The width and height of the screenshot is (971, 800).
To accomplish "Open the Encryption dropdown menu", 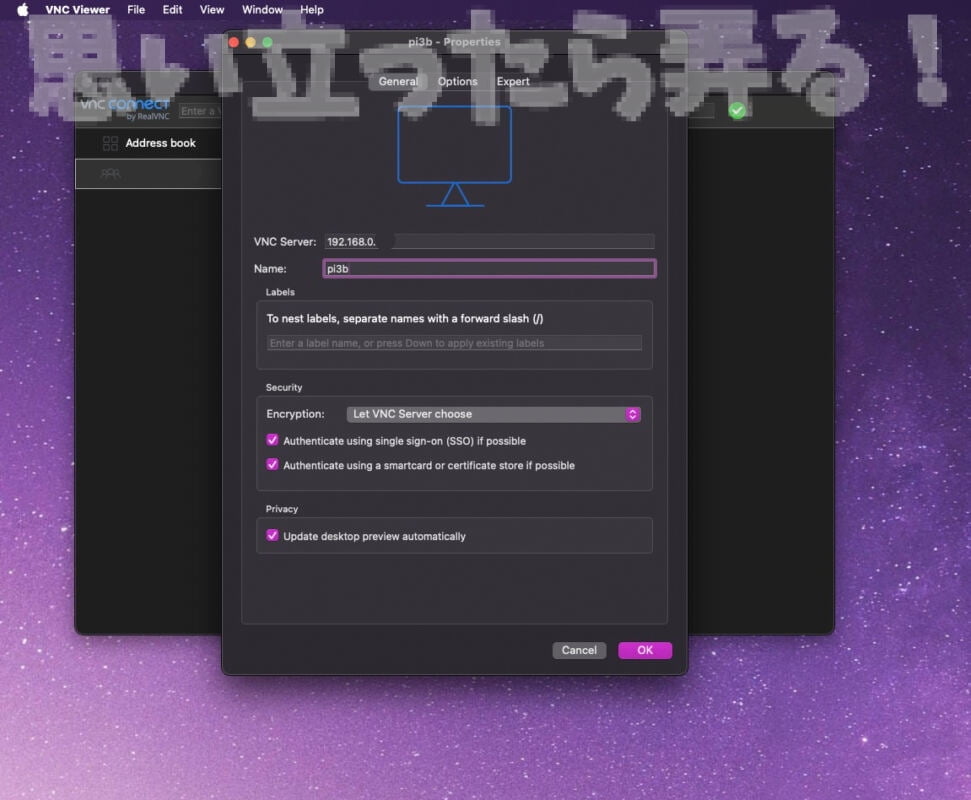I will (493, 414).
